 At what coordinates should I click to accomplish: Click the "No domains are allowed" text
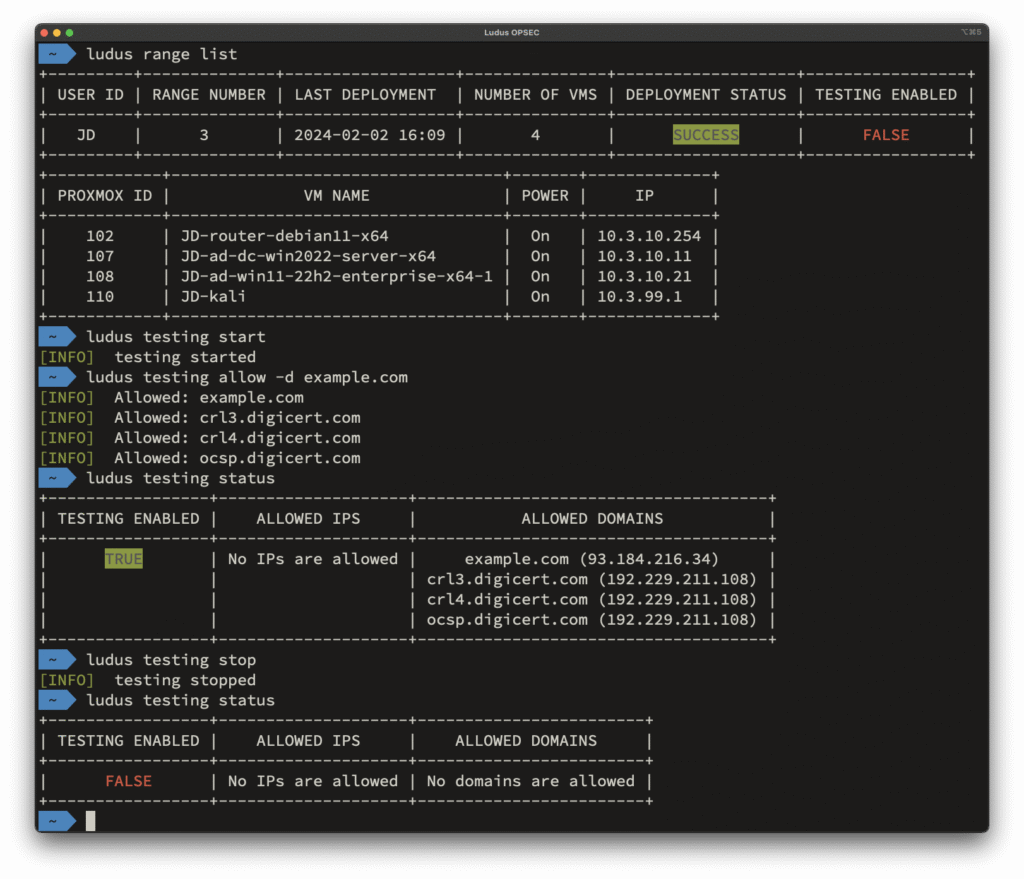[530, 781]
